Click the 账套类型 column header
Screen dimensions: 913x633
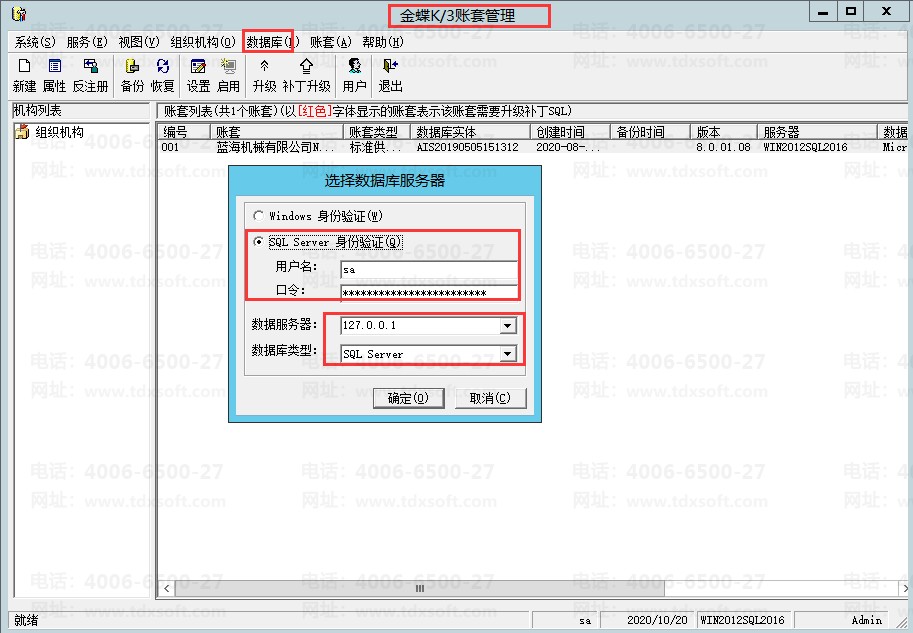pyautogui.click(x=377, y=132)
